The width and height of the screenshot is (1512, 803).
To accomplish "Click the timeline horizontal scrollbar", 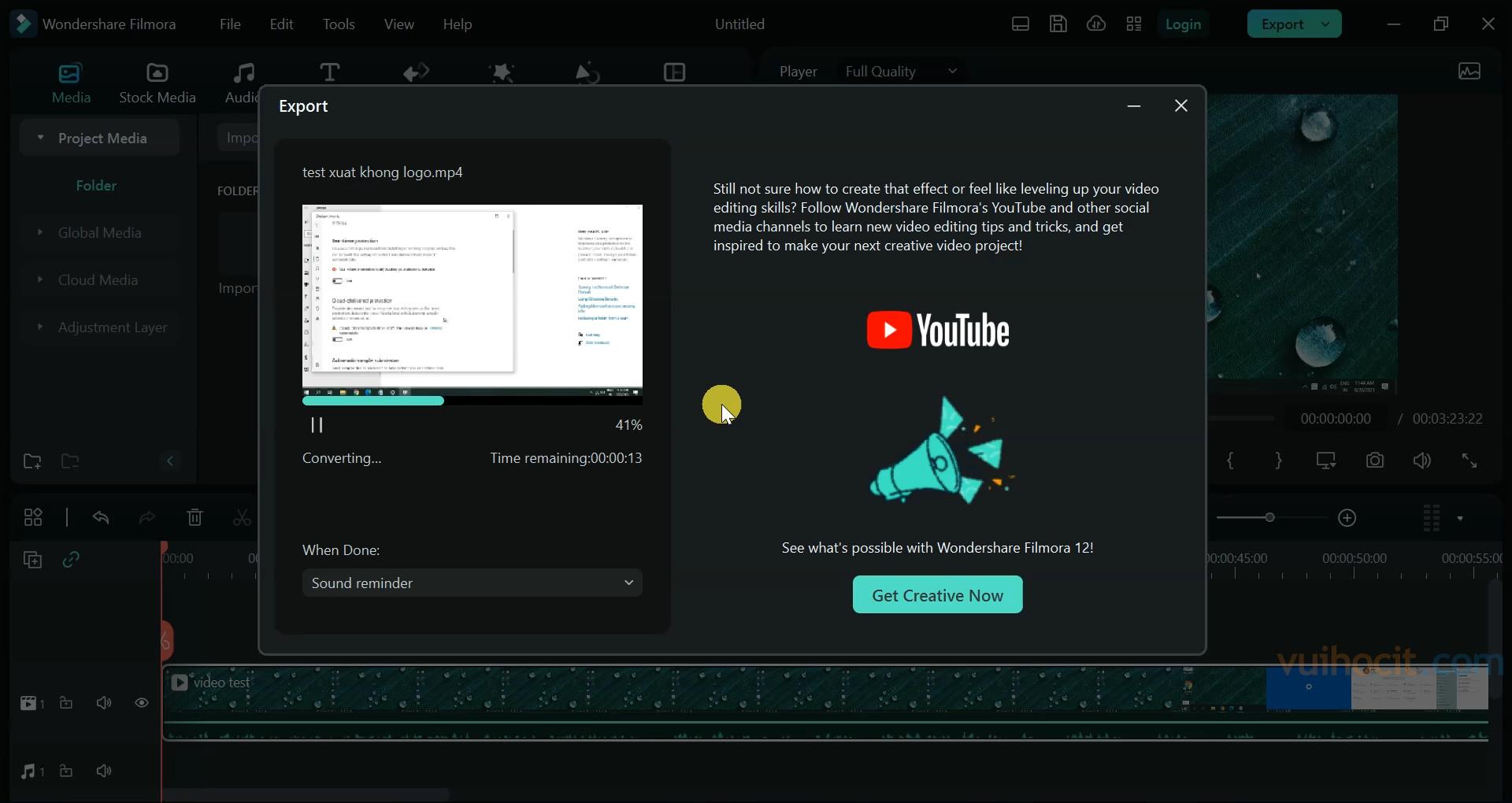I will point(306,795).
